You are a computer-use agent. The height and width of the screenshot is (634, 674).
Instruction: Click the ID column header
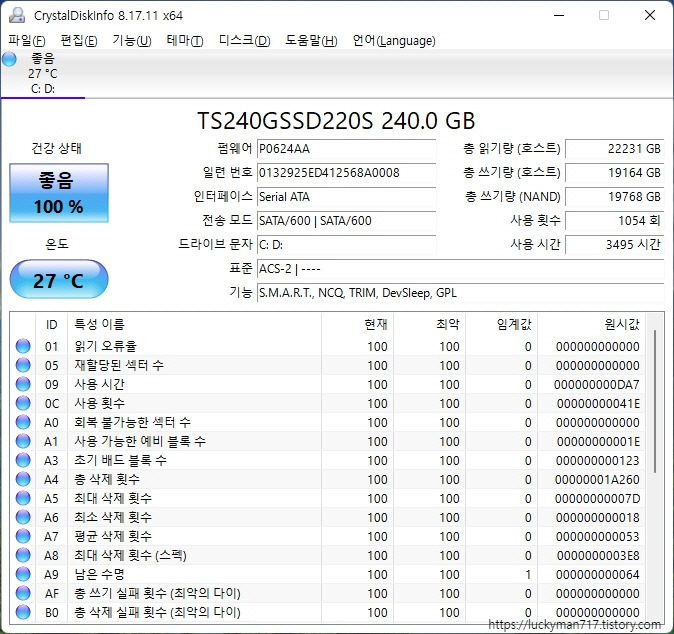coord(52,324)
